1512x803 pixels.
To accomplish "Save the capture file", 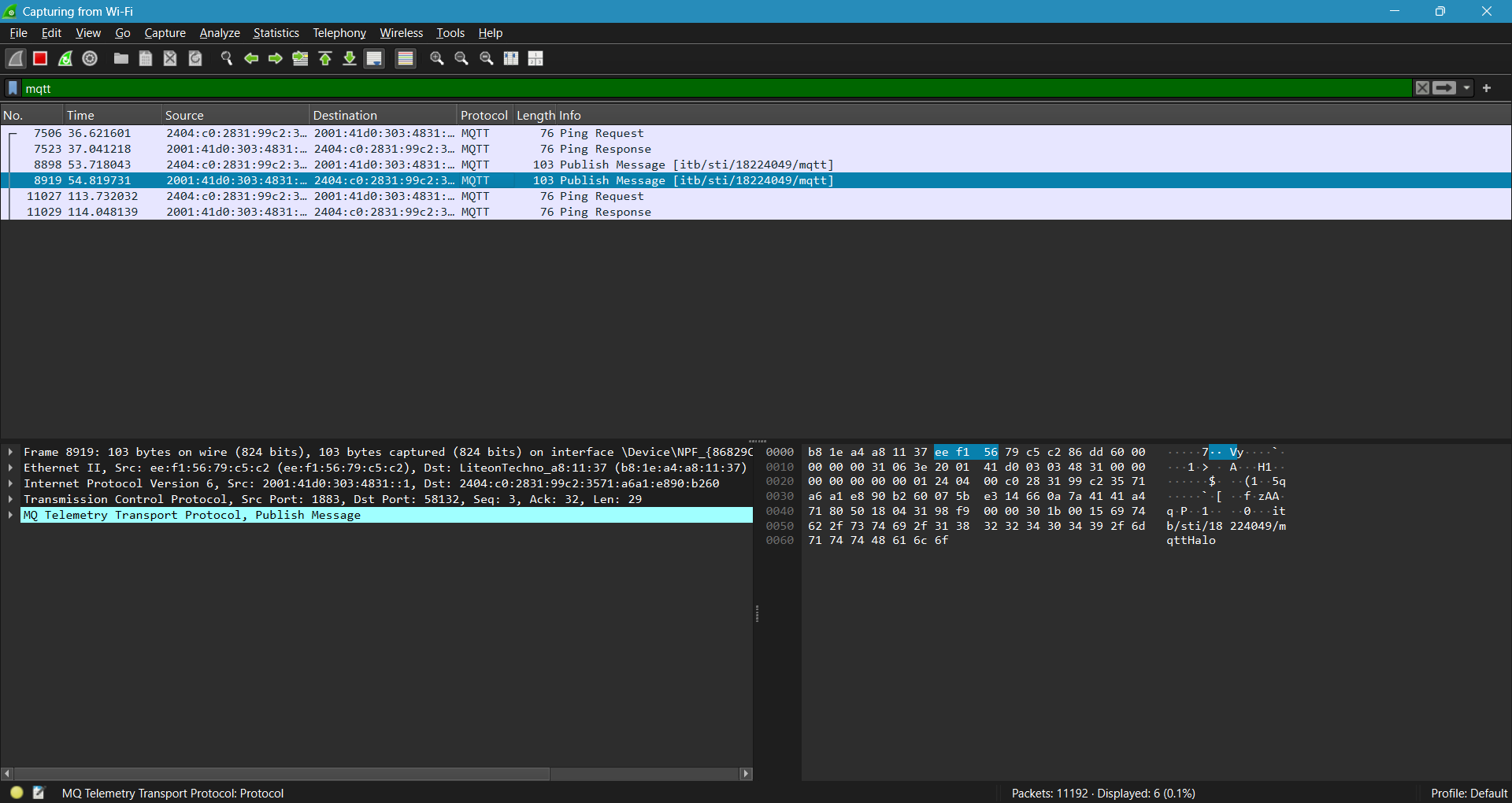I will [x=146, y=58].
